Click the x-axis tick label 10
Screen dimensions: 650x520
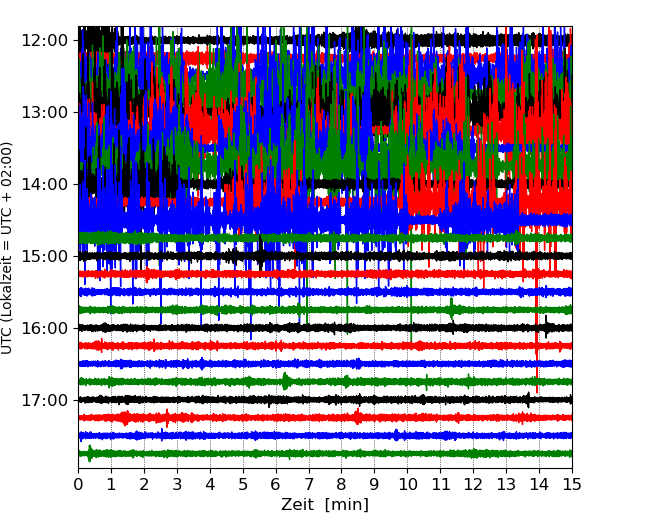[x=407, y=485]
